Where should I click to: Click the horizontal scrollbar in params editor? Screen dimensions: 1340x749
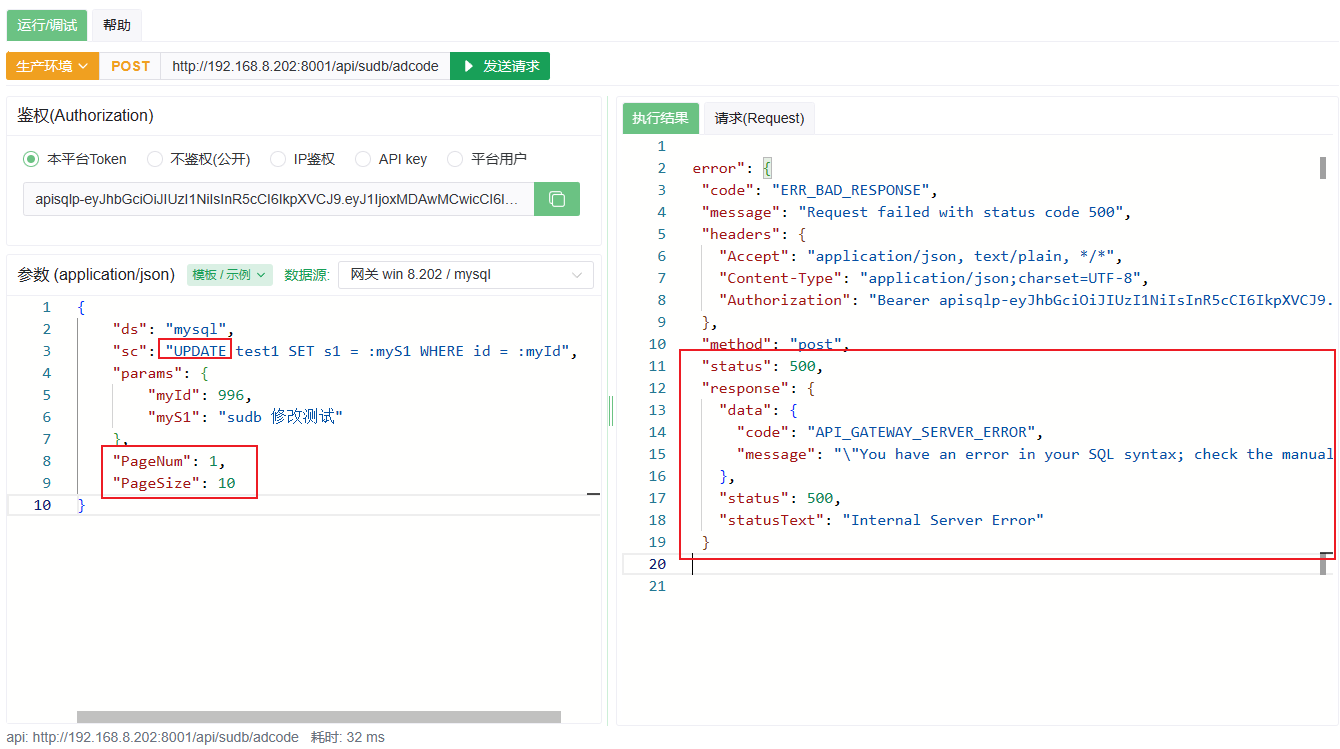point(318,716)
